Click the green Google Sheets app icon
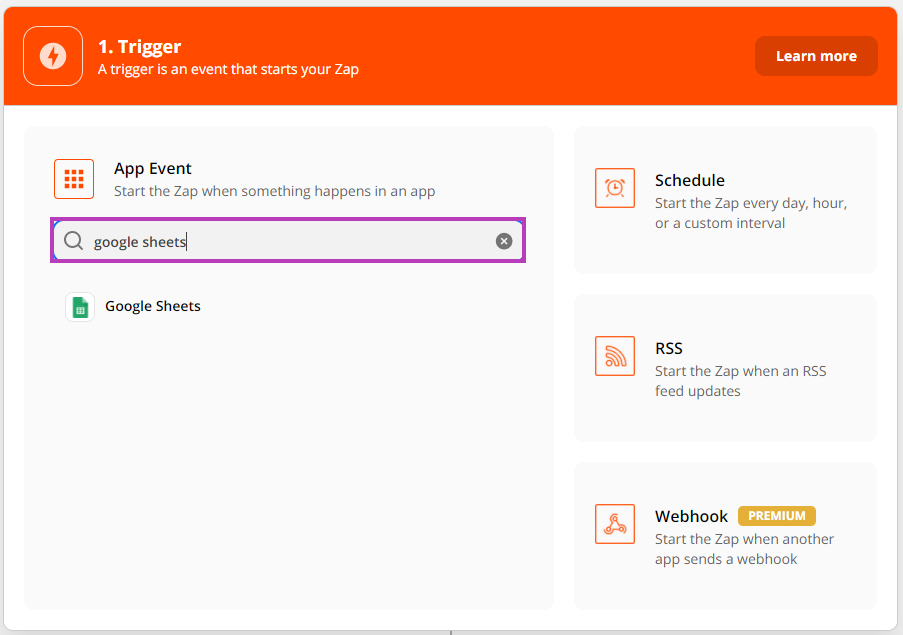Viewport: 903px width, 635px height. [x=80, y=306]
